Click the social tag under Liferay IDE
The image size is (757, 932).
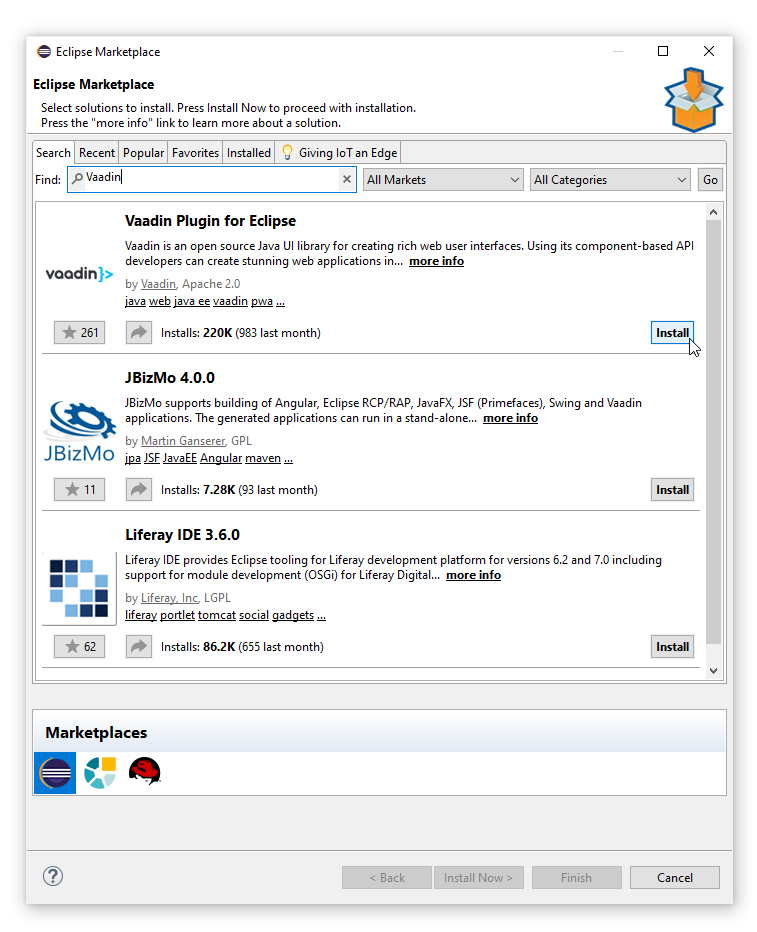pos(254,615)
